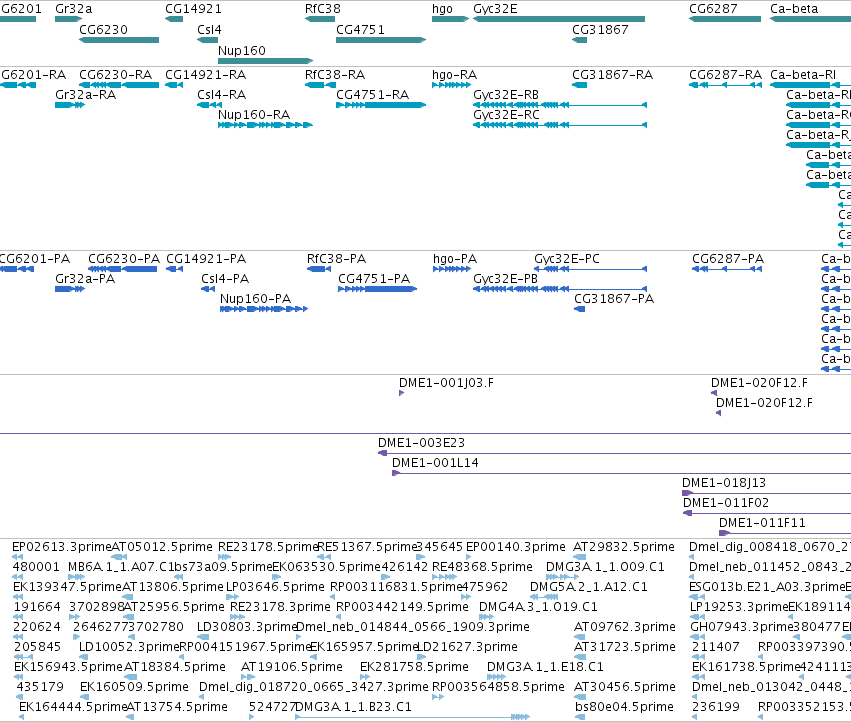Viewport: 851px width, 722px height.
Task: Click the CG31867 gene label
Action: tap(600, 30)
